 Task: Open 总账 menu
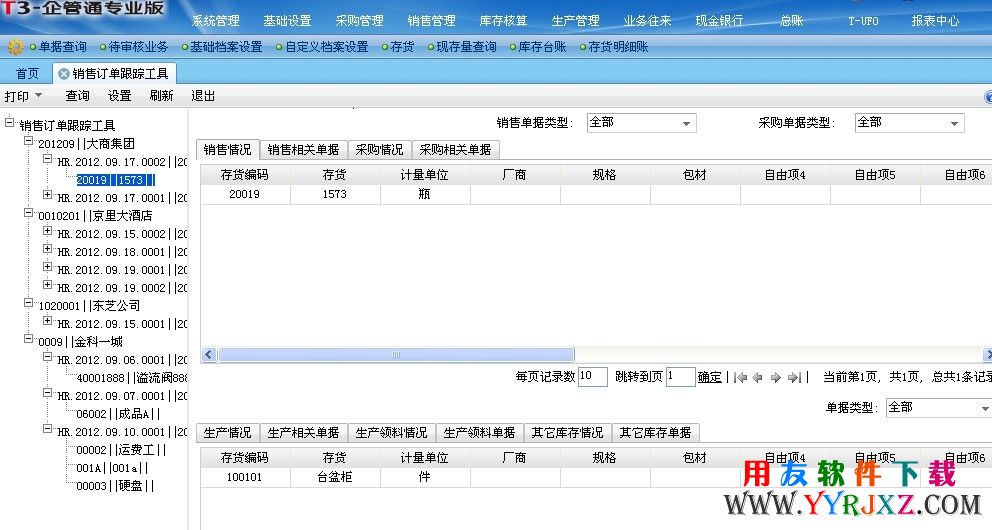[791, 21]
